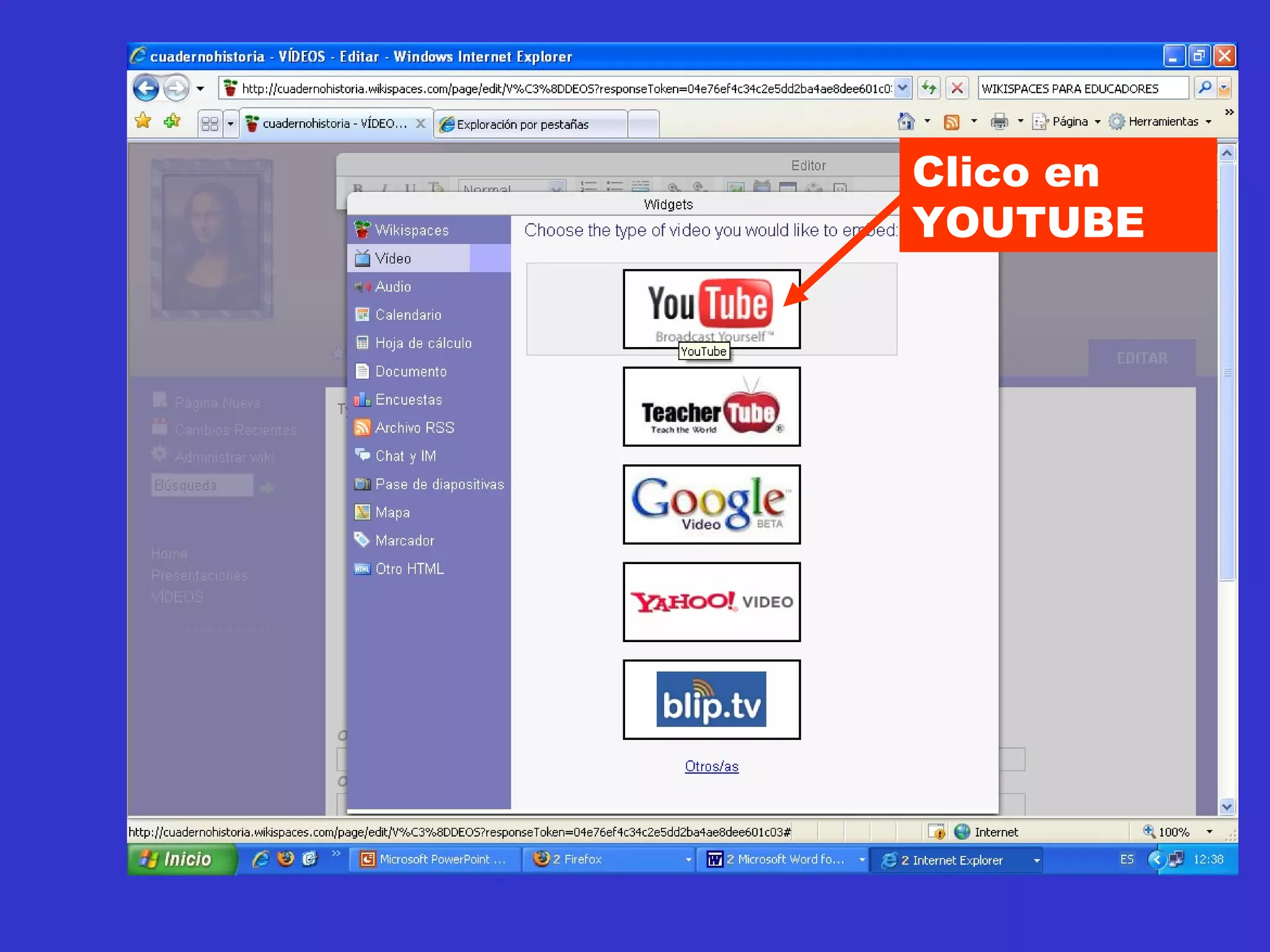Close the cuadernohistoria tab with its X
The height and width of the screenshot is (952, 1270).
[420, 123]
